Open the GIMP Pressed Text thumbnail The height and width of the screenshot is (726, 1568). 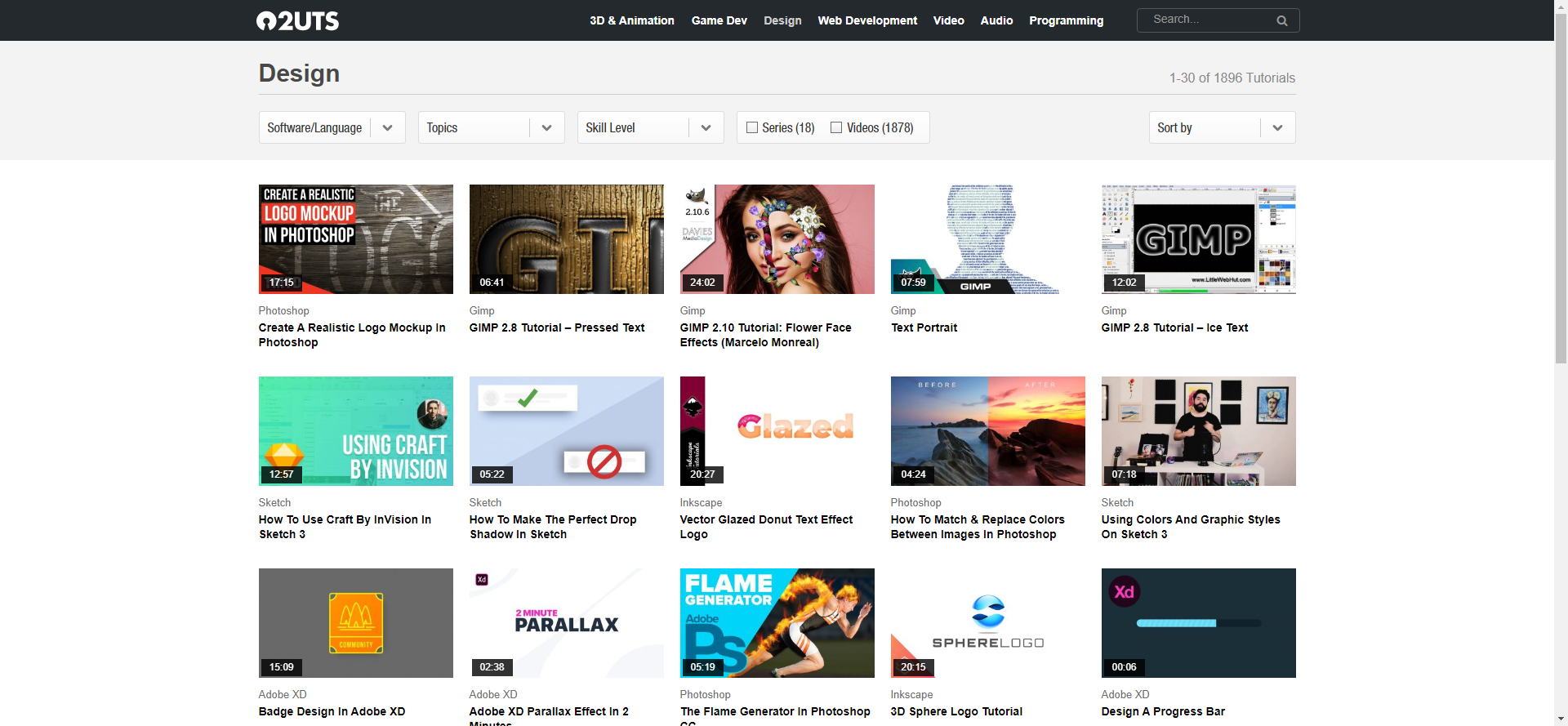point(567,239)
